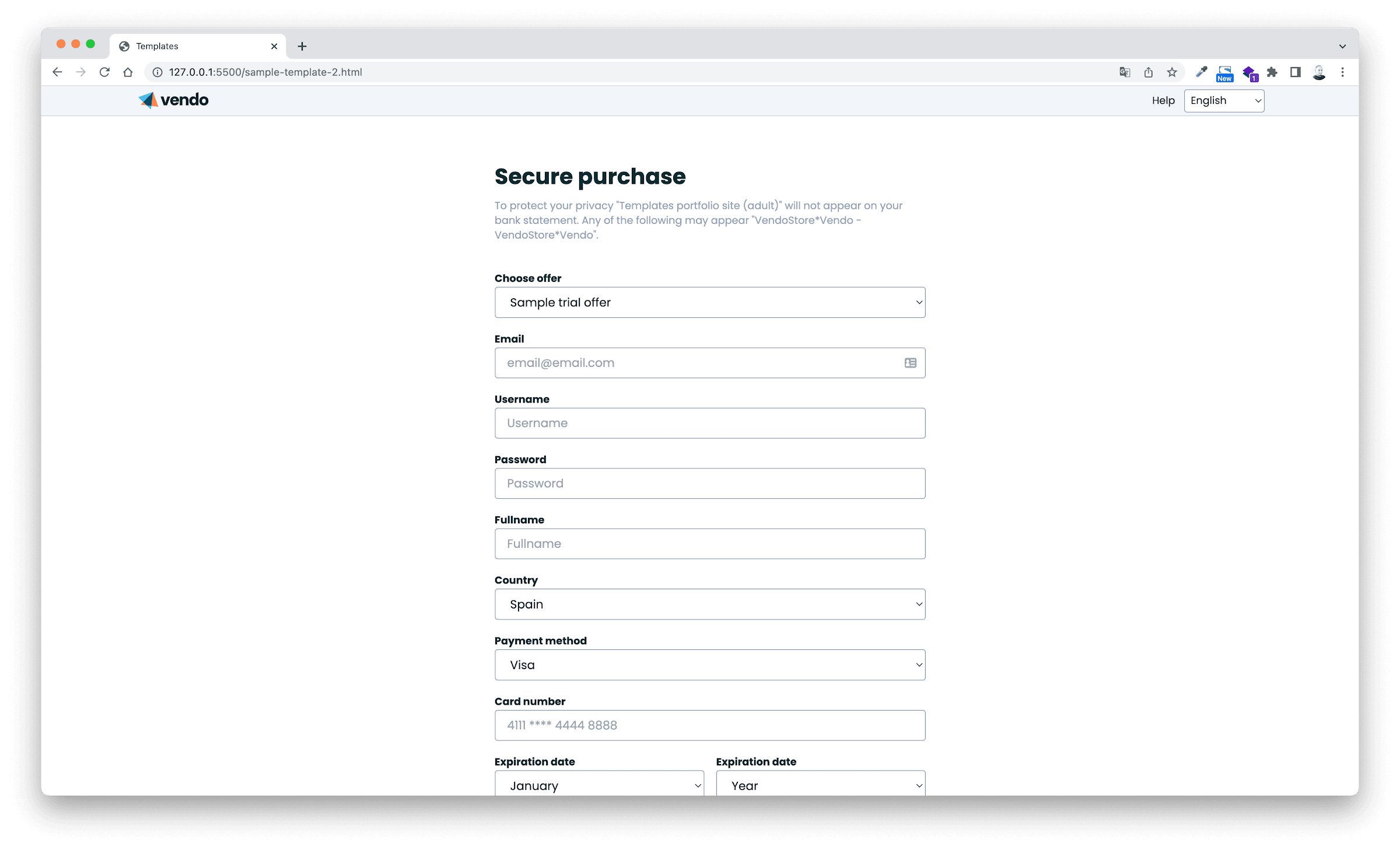
Task: Open the Expiration date year dropdown
Action: click(x=821, y=785)
